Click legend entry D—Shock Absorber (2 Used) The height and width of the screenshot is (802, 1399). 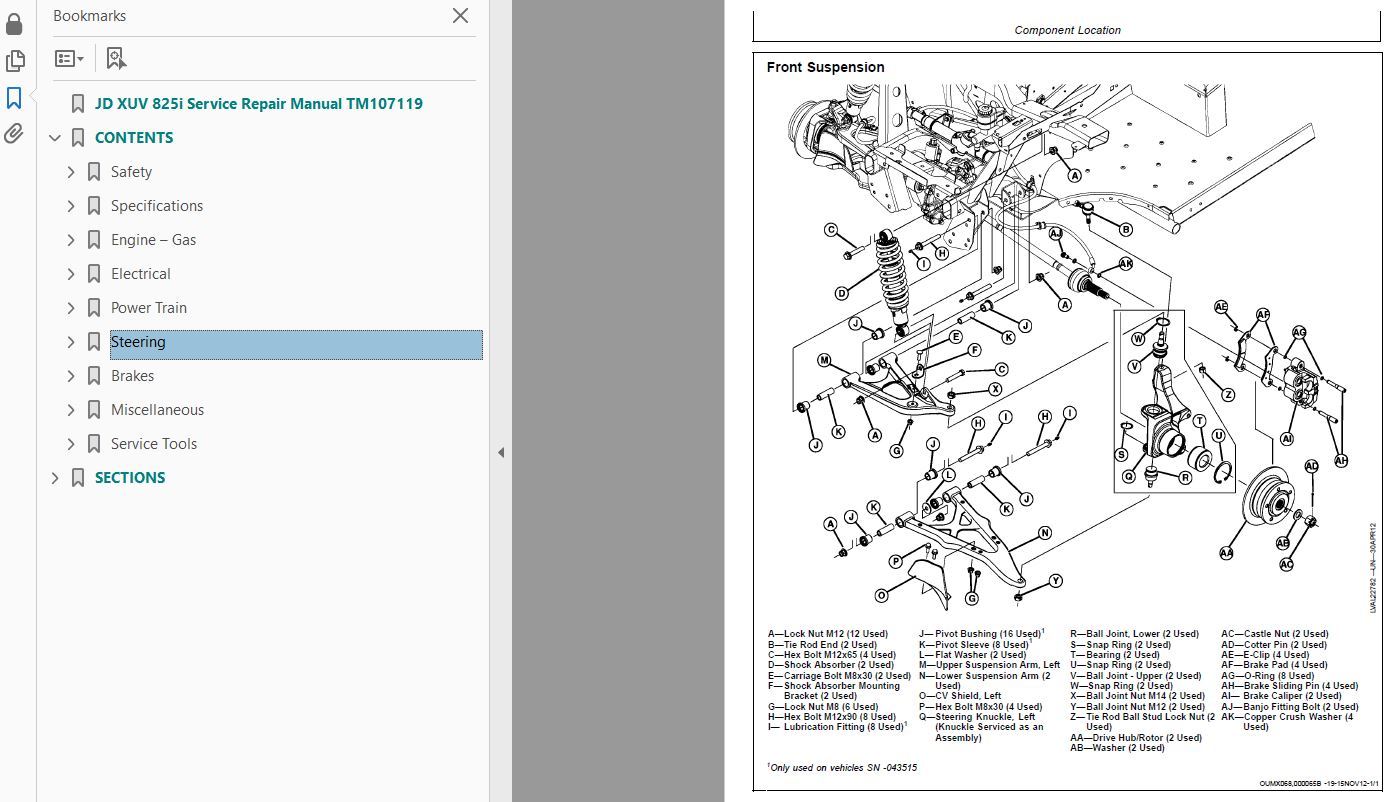point(830,665)
